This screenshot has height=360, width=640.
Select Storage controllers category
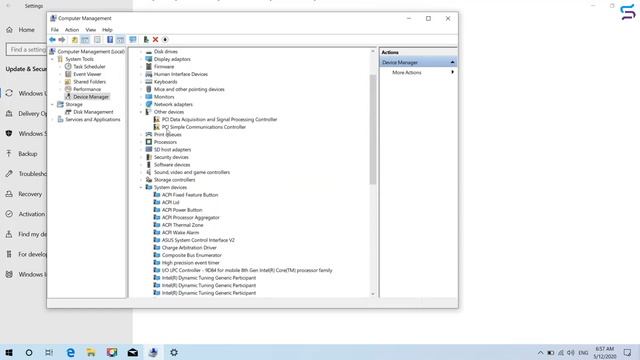tap(174, 180)
